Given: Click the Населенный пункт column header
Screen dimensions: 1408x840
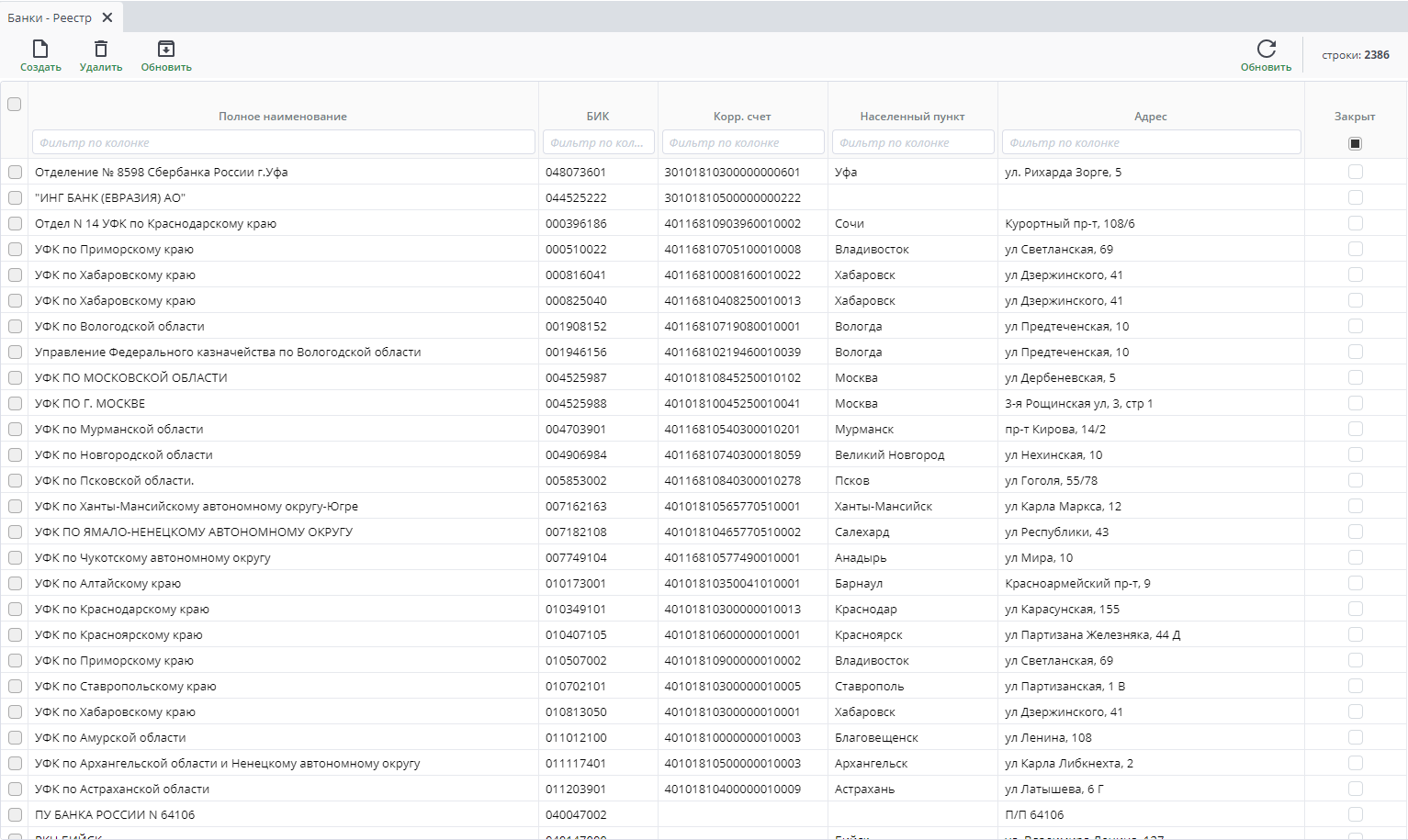Looking at the screenshot, I should click(912, 117).
